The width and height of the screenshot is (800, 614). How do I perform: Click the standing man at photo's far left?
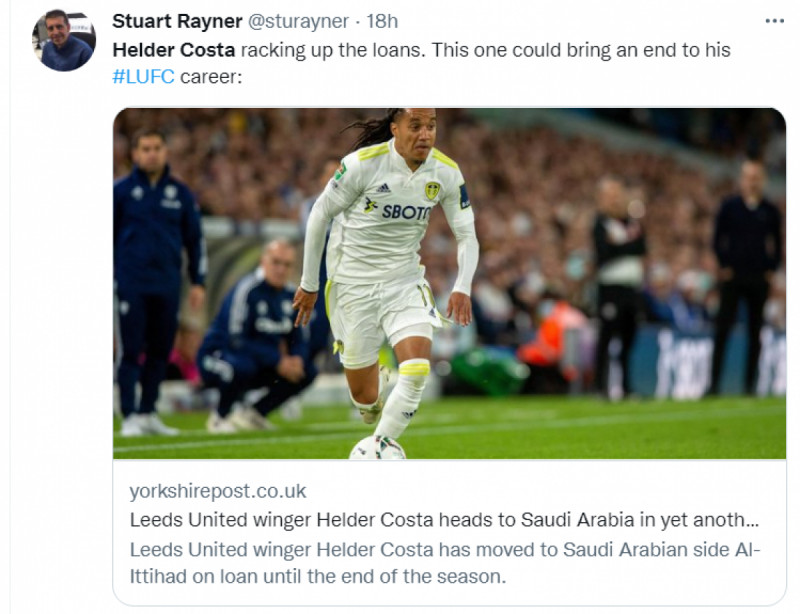(155, 270)
